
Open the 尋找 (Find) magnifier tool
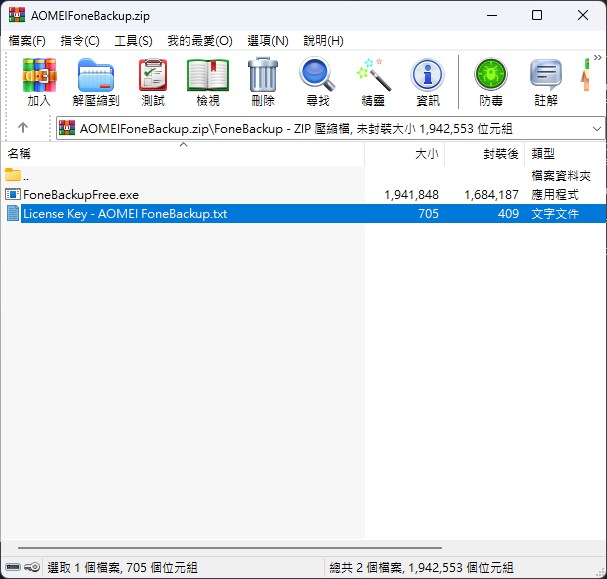[x=317, y=82]
